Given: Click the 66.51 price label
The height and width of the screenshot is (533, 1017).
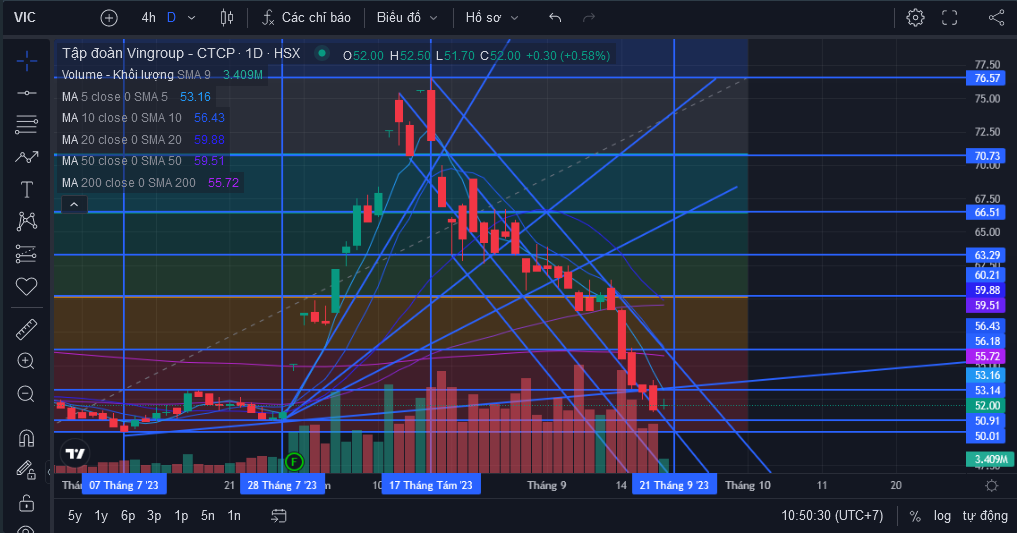Looking at the screenshot, I should coord(987,212).
